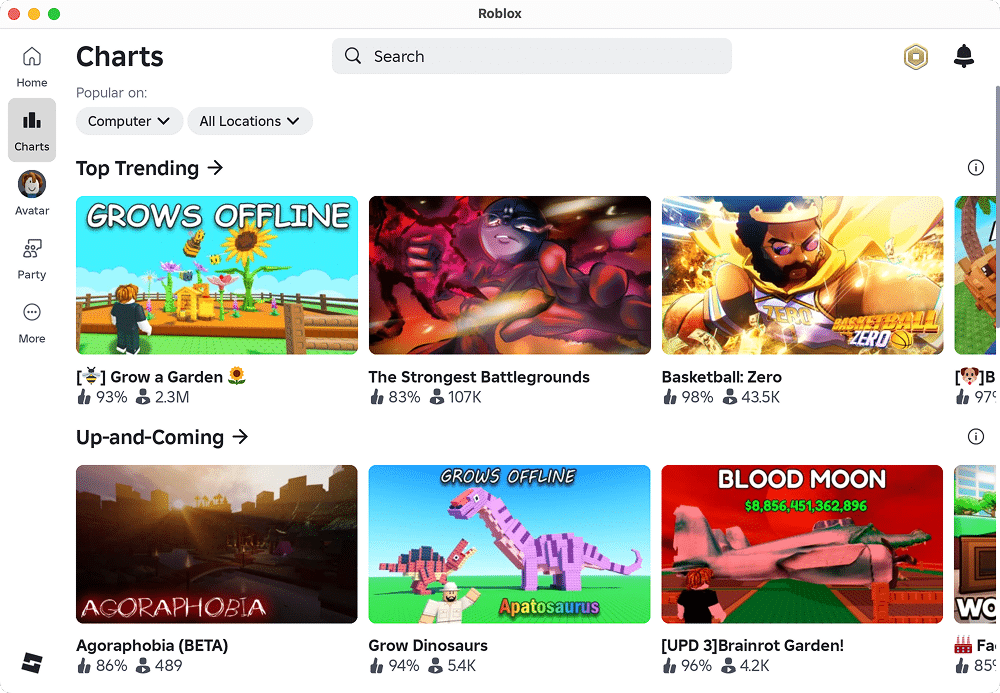
Task: Open the Up-and-Coming heading link
Action: [150, 437]
